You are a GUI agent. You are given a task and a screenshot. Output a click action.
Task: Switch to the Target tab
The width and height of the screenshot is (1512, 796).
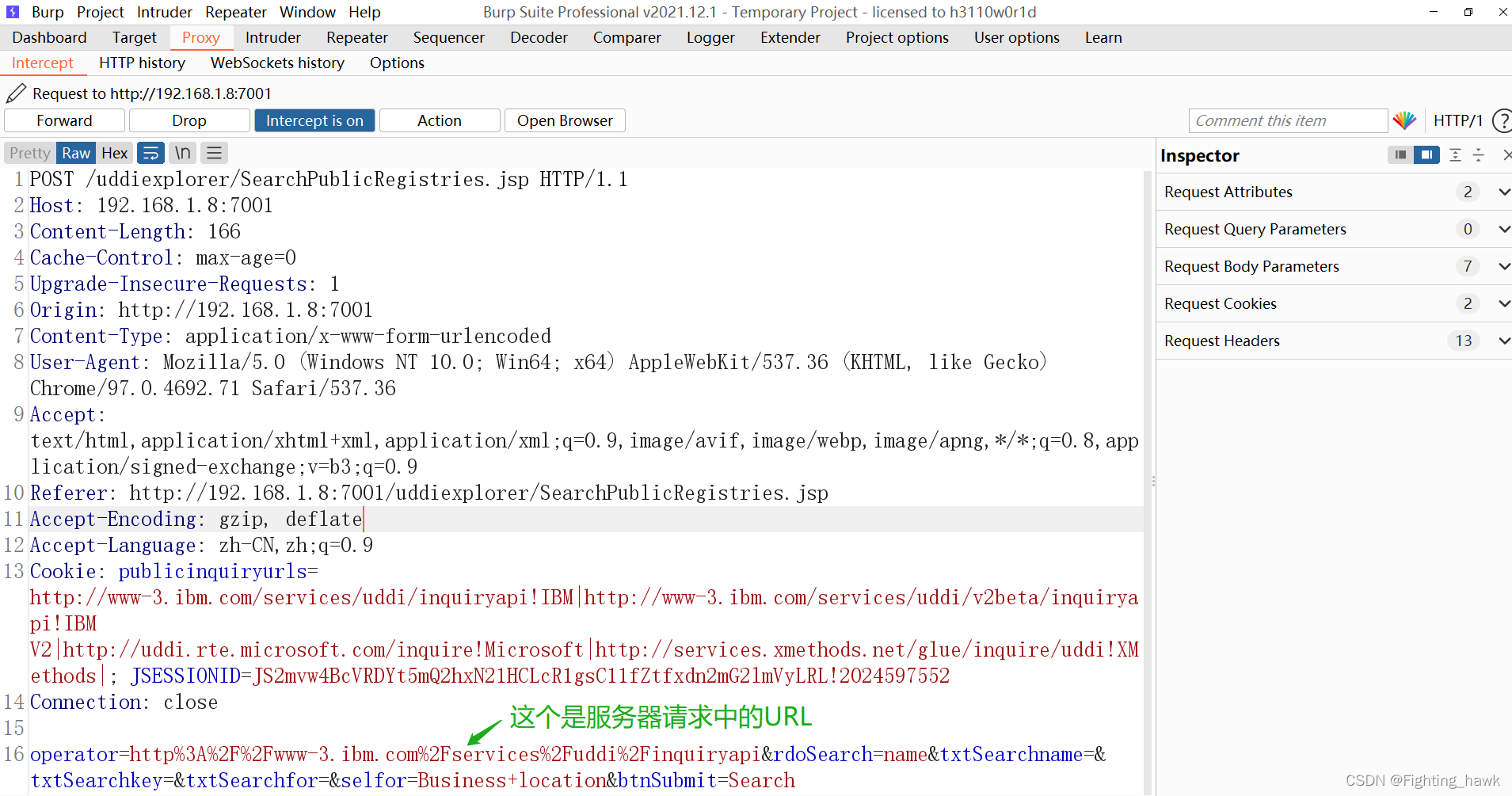pos(135,37)
